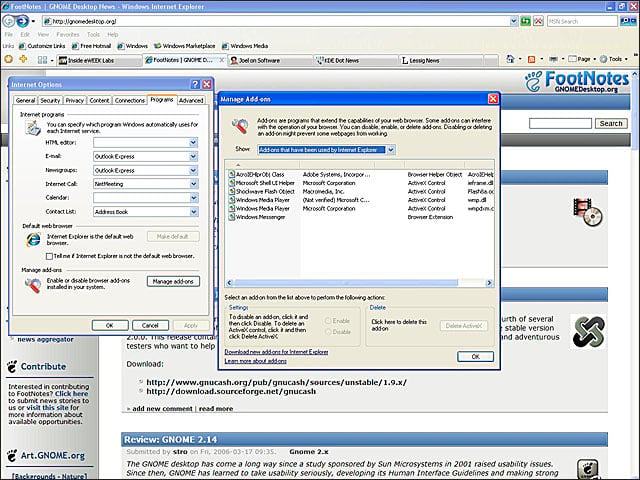Click the Windows Media links shortcut
640x480 pixels.
point(245,46)
